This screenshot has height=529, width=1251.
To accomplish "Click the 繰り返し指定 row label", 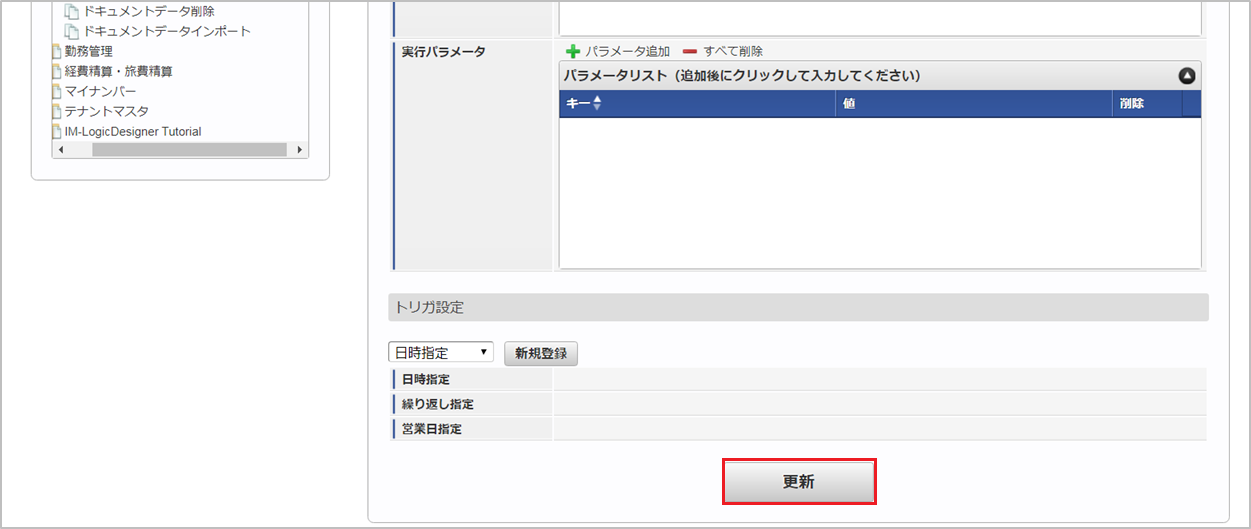I will tap(438, 404).
